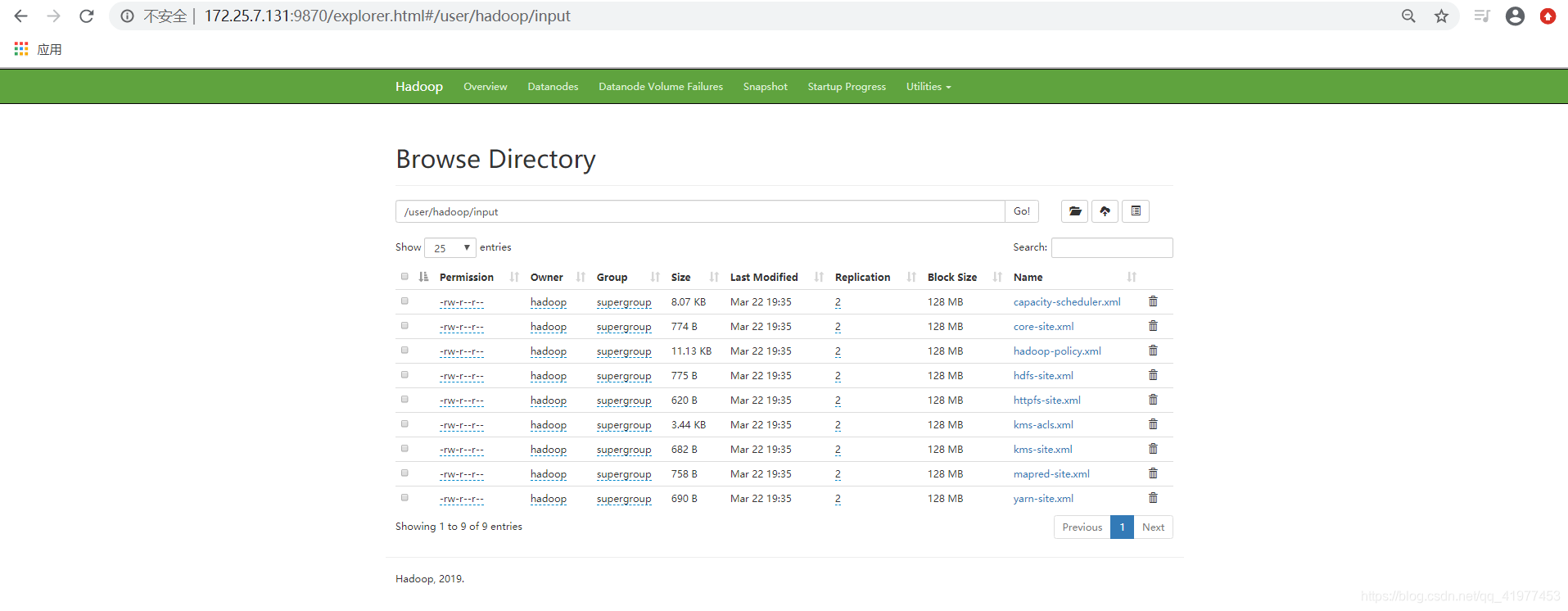Delete kms-acls.xml using trash icon

[x=1153, y=424]
